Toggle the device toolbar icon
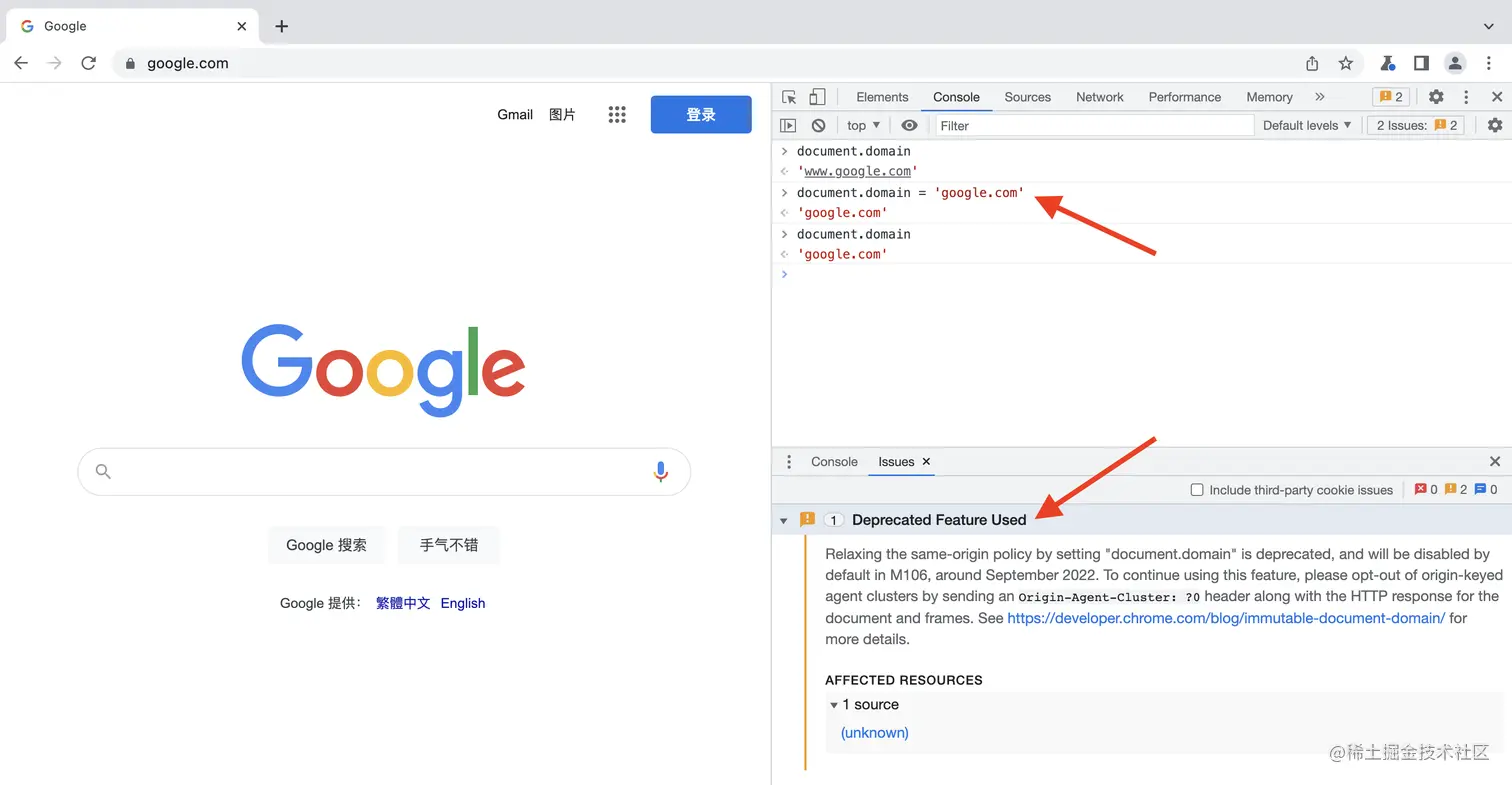The height and width of the screenshot is (785, 1512). [817, 97]
